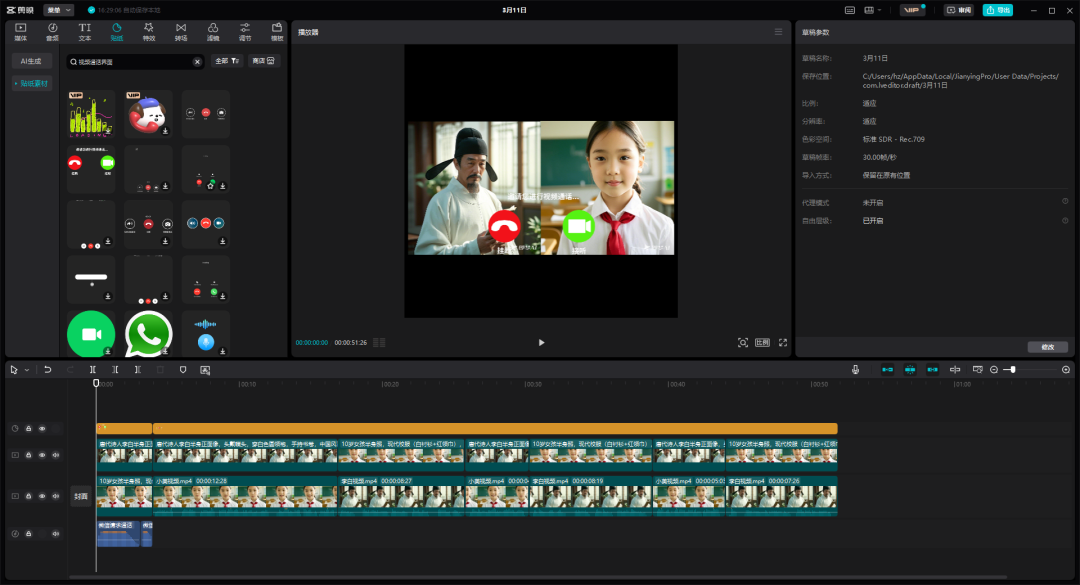The image size is (1080, 585).
Task: Mute the bottom audio track
Action: click(55, 534)
